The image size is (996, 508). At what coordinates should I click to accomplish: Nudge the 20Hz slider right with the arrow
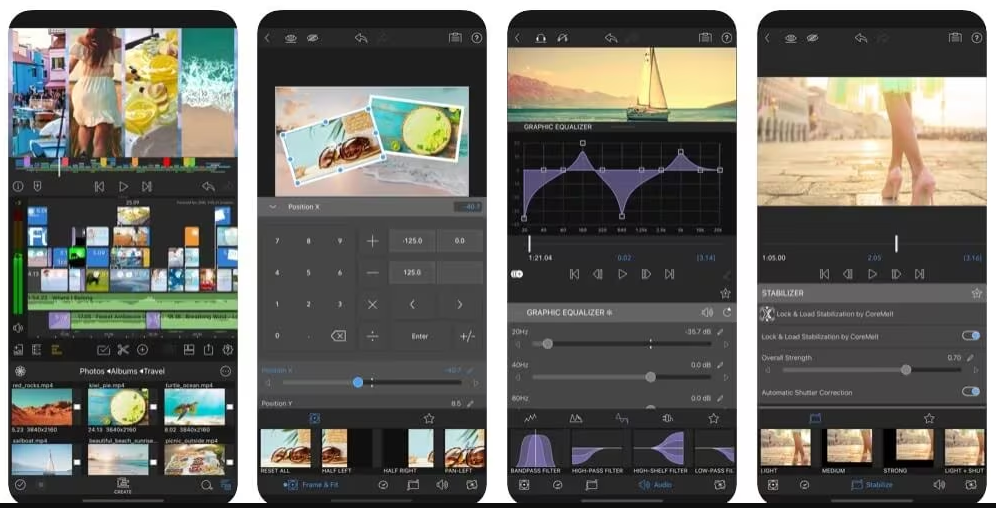tap(726, 344)
